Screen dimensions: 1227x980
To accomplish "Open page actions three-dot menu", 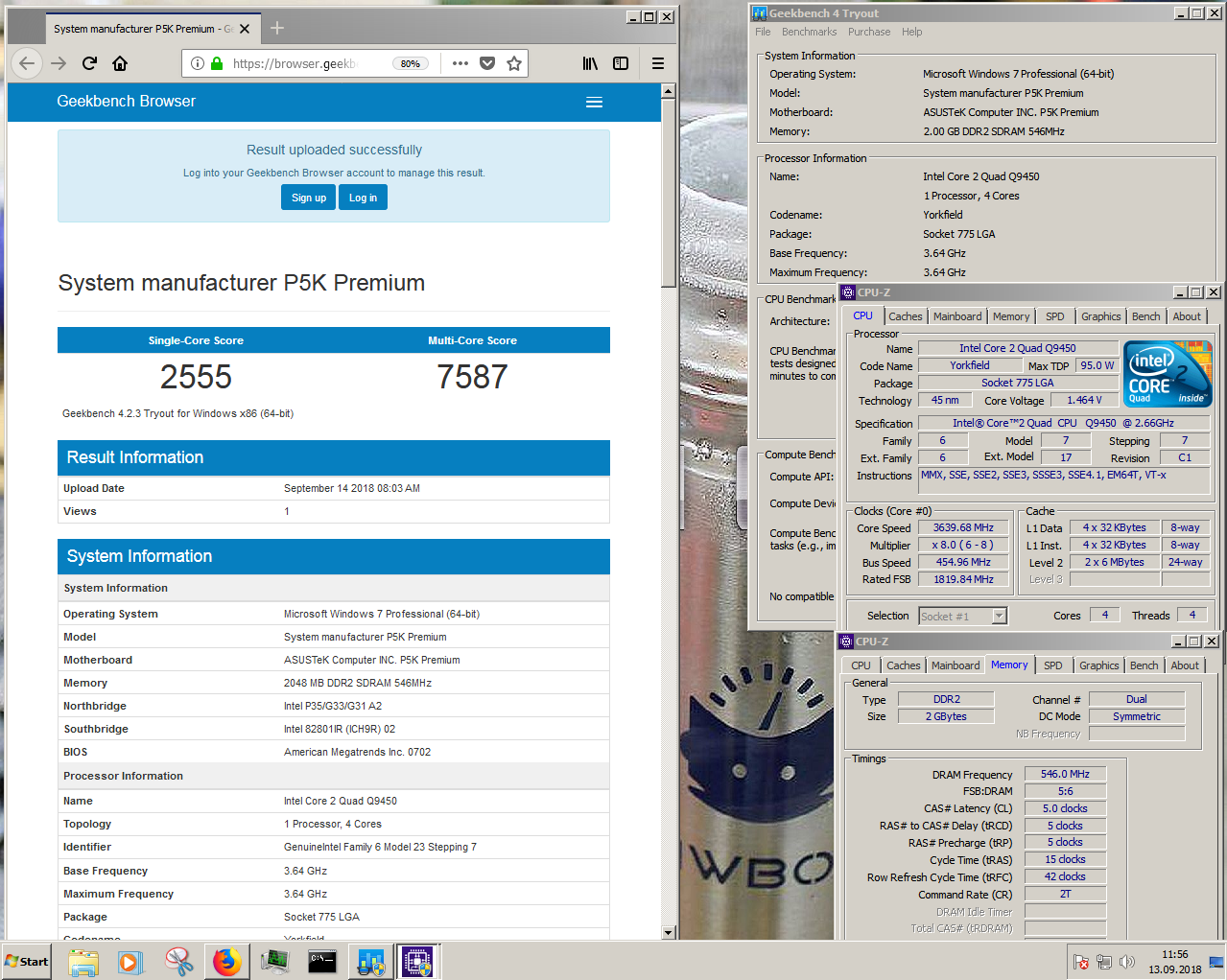I will coord(460,63).
